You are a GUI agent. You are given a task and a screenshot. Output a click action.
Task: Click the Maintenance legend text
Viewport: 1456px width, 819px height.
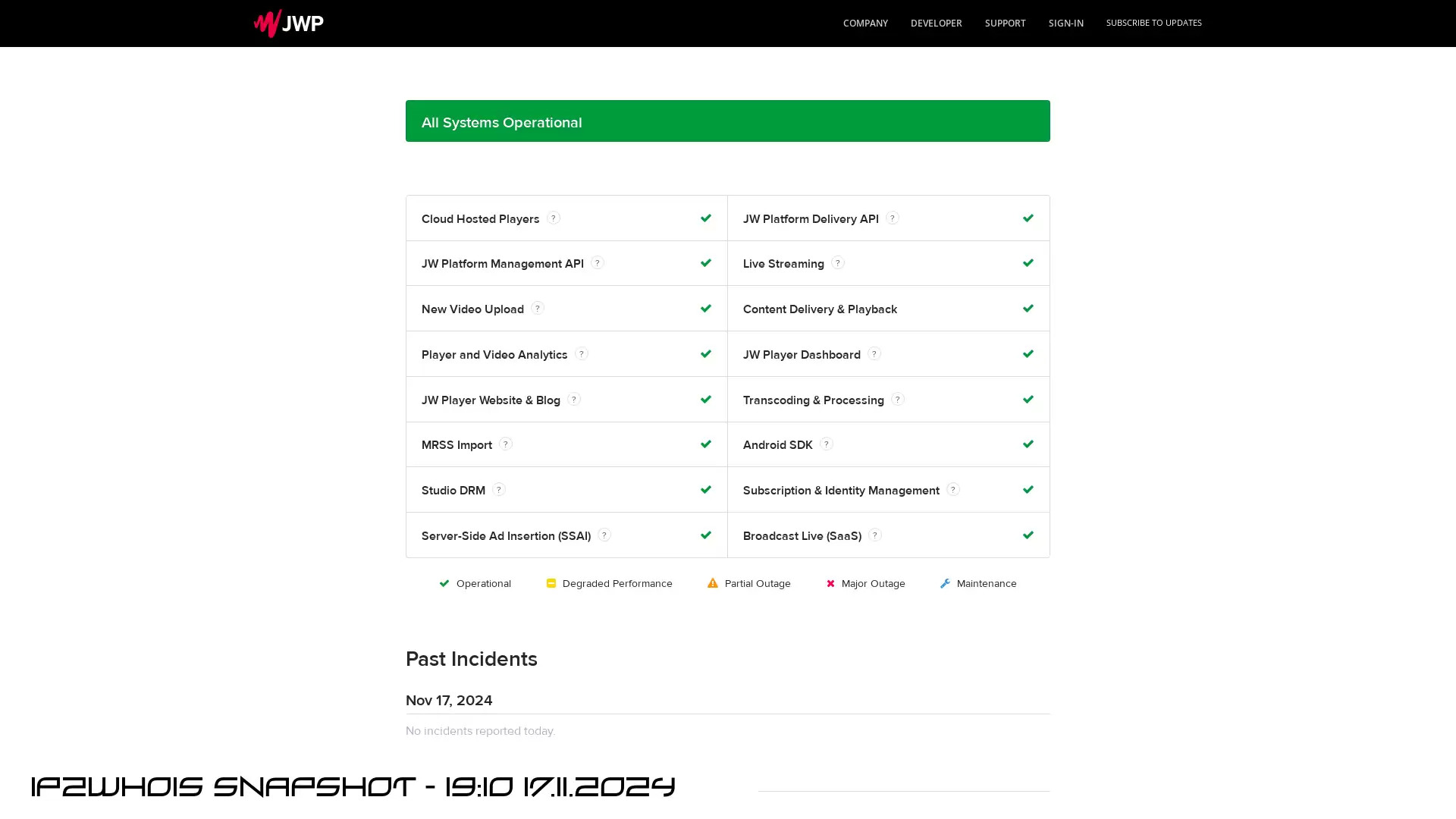[x=987, y=584]
